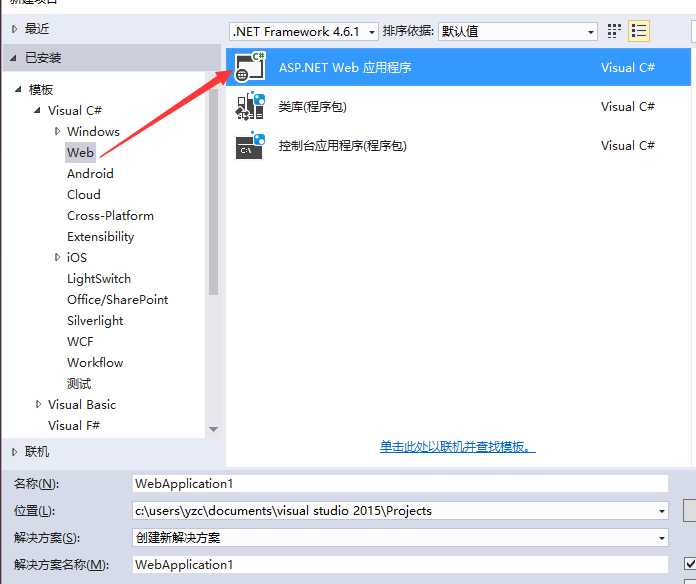Collapse the 已安装 section
The height and width of the screenshot is (584, 696).
point(13,58)
